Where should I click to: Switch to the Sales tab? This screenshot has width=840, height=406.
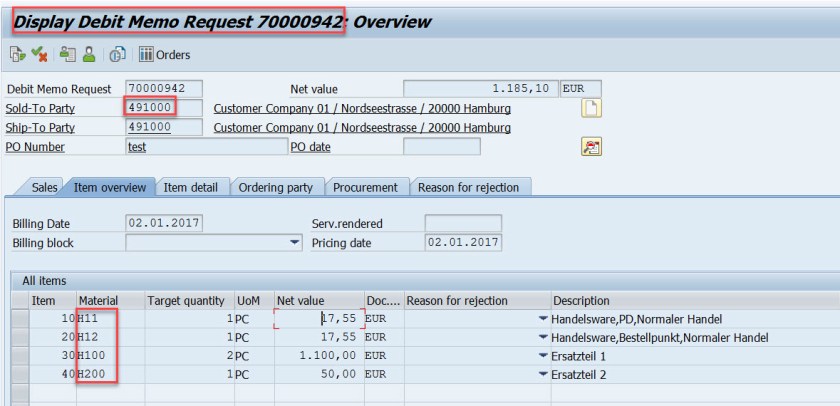pos(44,187)
